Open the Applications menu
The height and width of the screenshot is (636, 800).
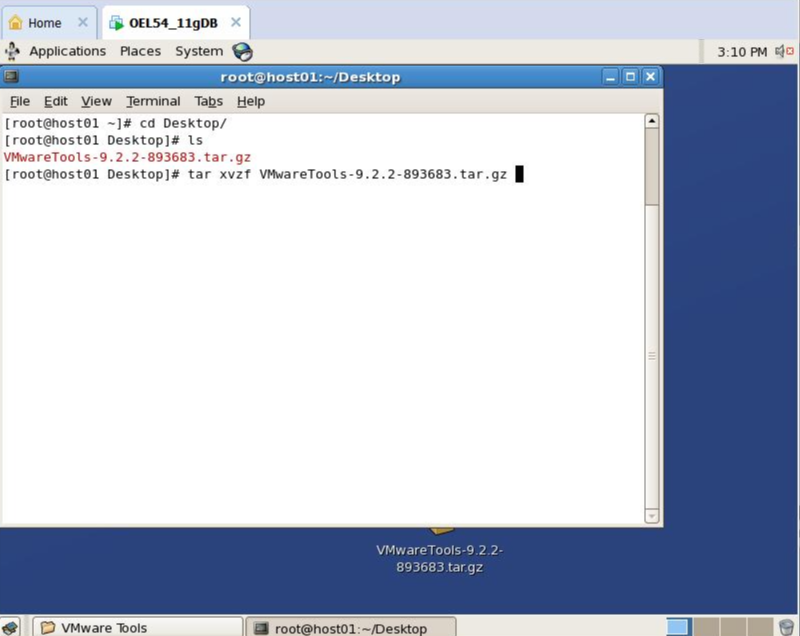pos(67,52)
